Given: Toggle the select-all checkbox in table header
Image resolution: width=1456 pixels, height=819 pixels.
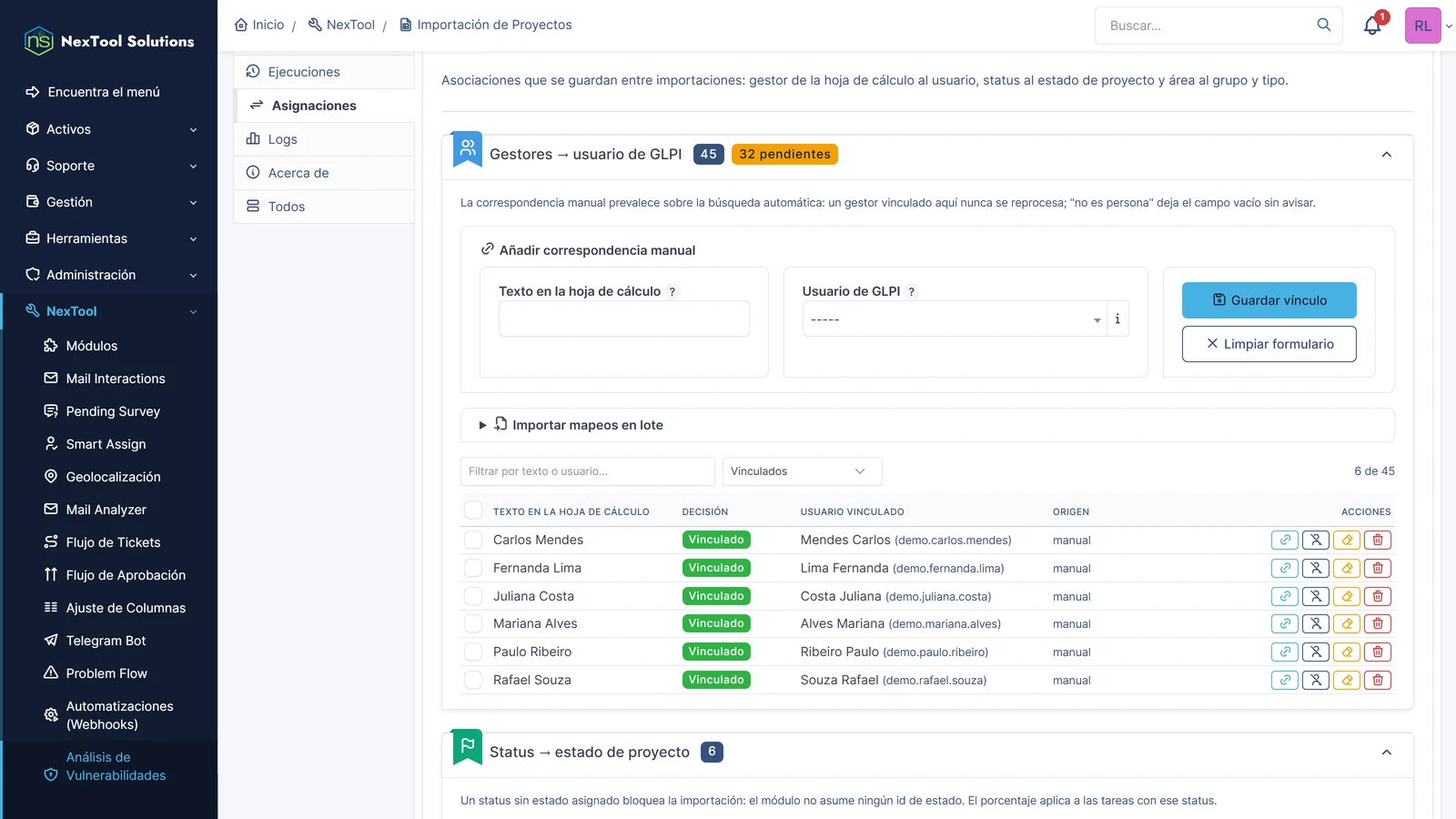Looking at the screenshot, I should point(473,511).
